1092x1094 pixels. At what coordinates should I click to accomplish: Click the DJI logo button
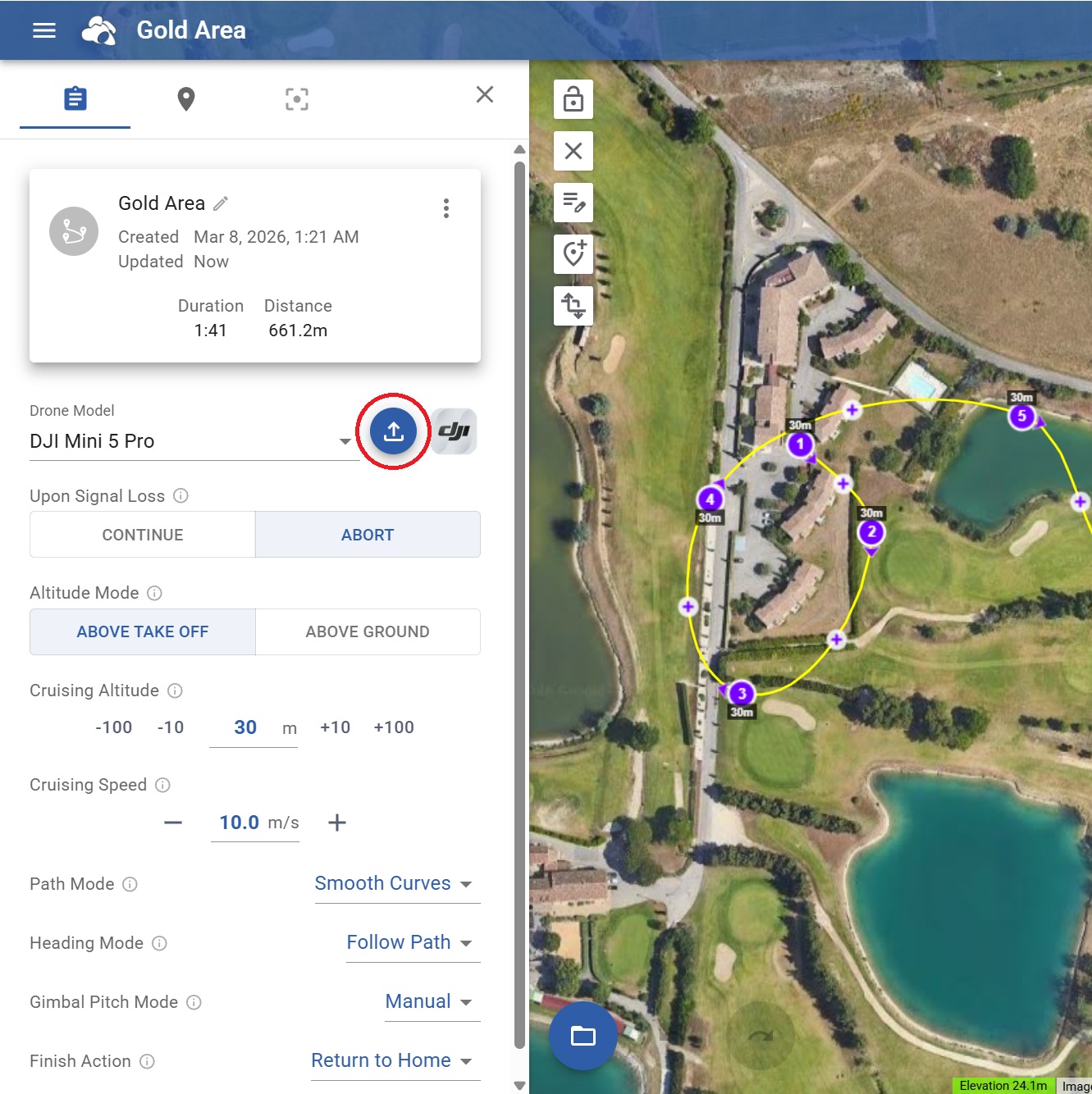coord(454,431)
